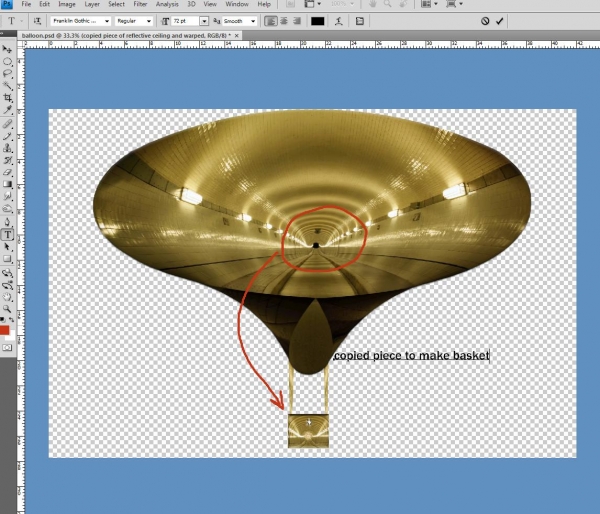The image size is (600, 514).
Task: Click the Rotate View tool in application bar
Action: click(403, 4)
